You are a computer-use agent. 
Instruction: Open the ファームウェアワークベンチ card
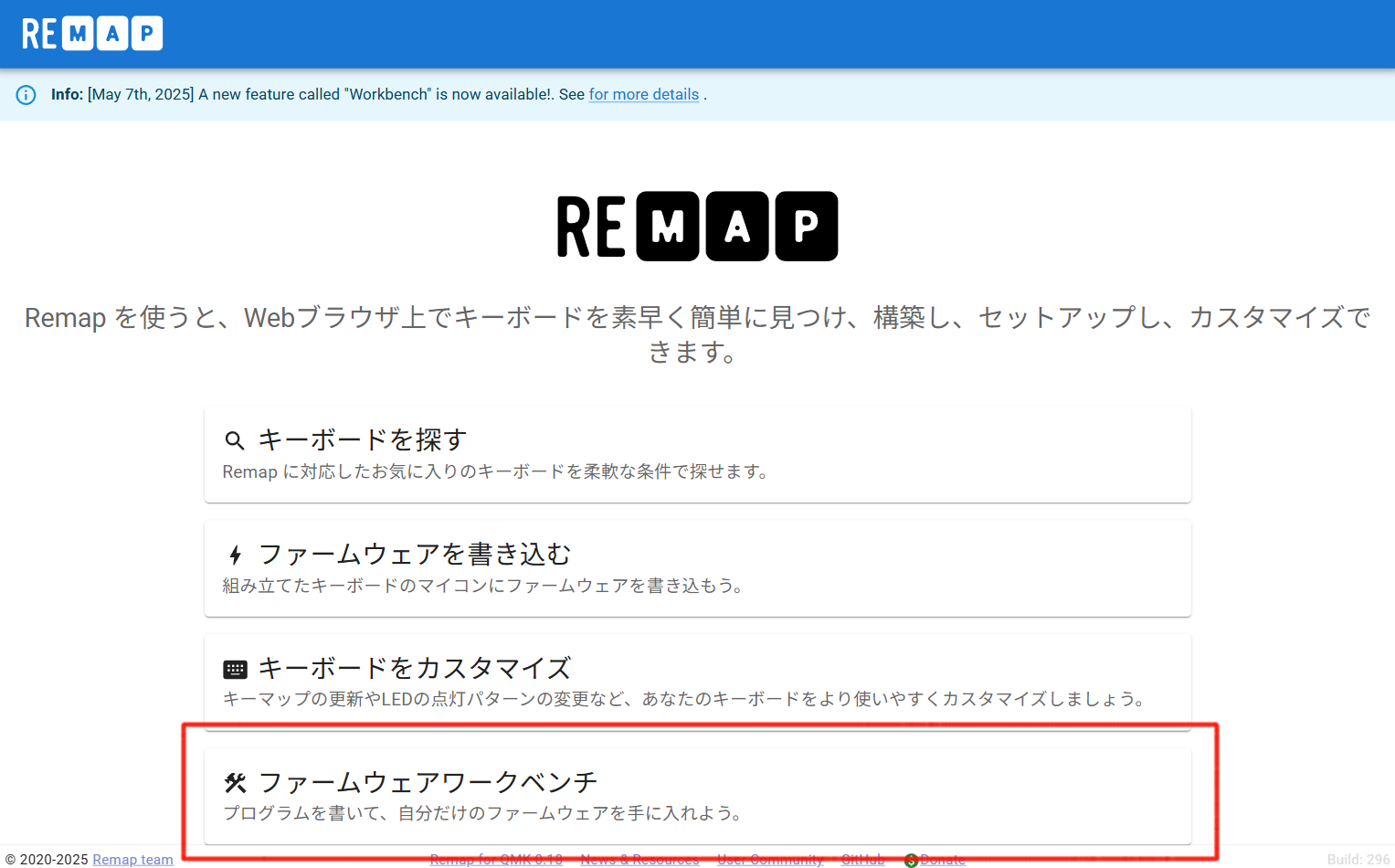(x=698, y=796)
